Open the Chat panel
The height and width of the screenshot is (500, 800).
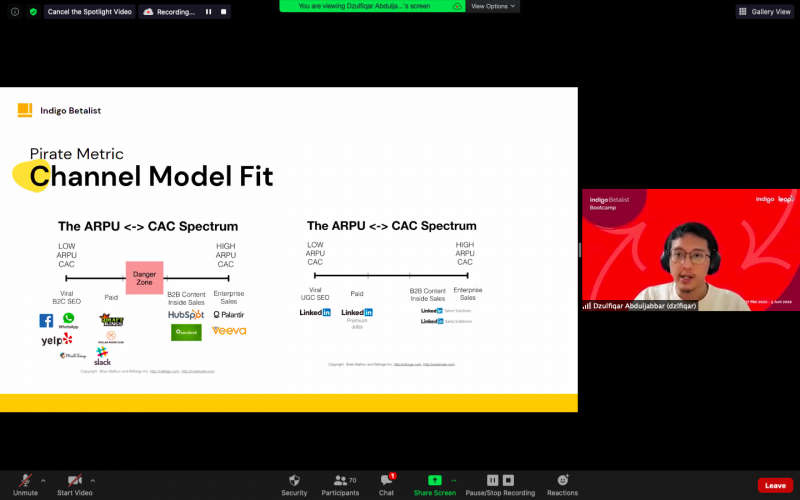tap(386, 485)
